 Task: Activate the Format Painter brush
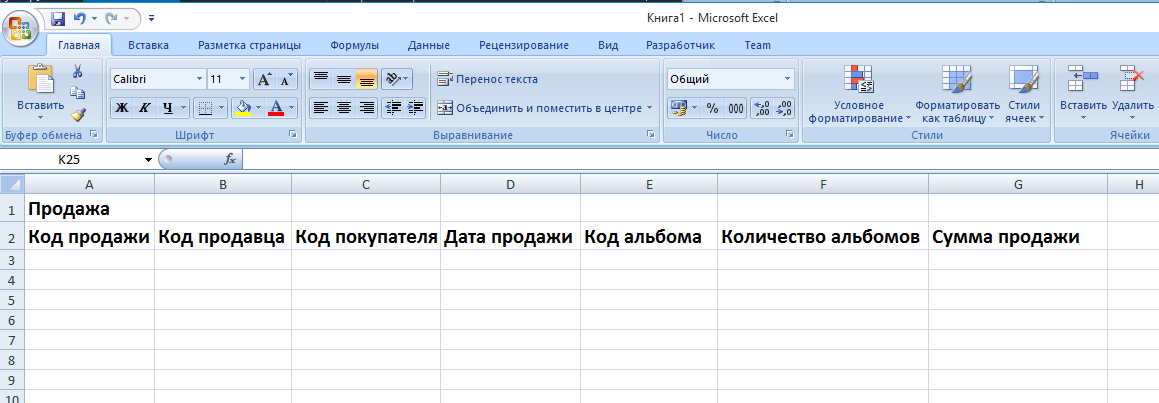coord(77,114)
